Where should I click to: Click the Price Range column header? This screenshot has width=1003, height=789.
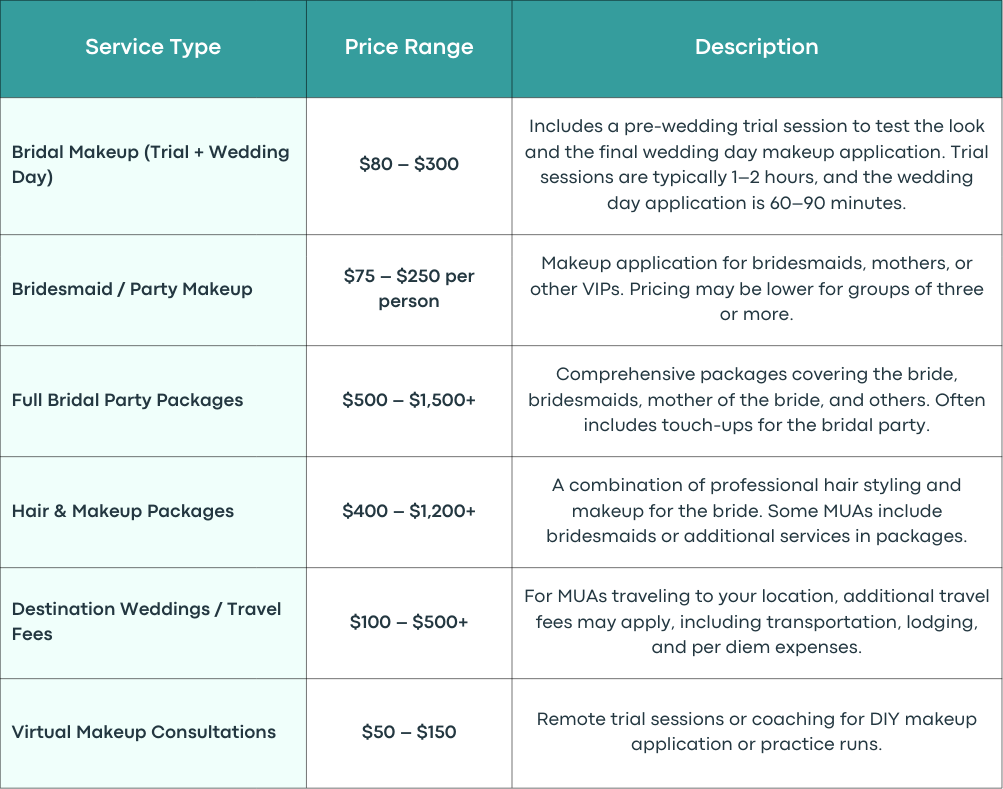(x=409, y=47)
